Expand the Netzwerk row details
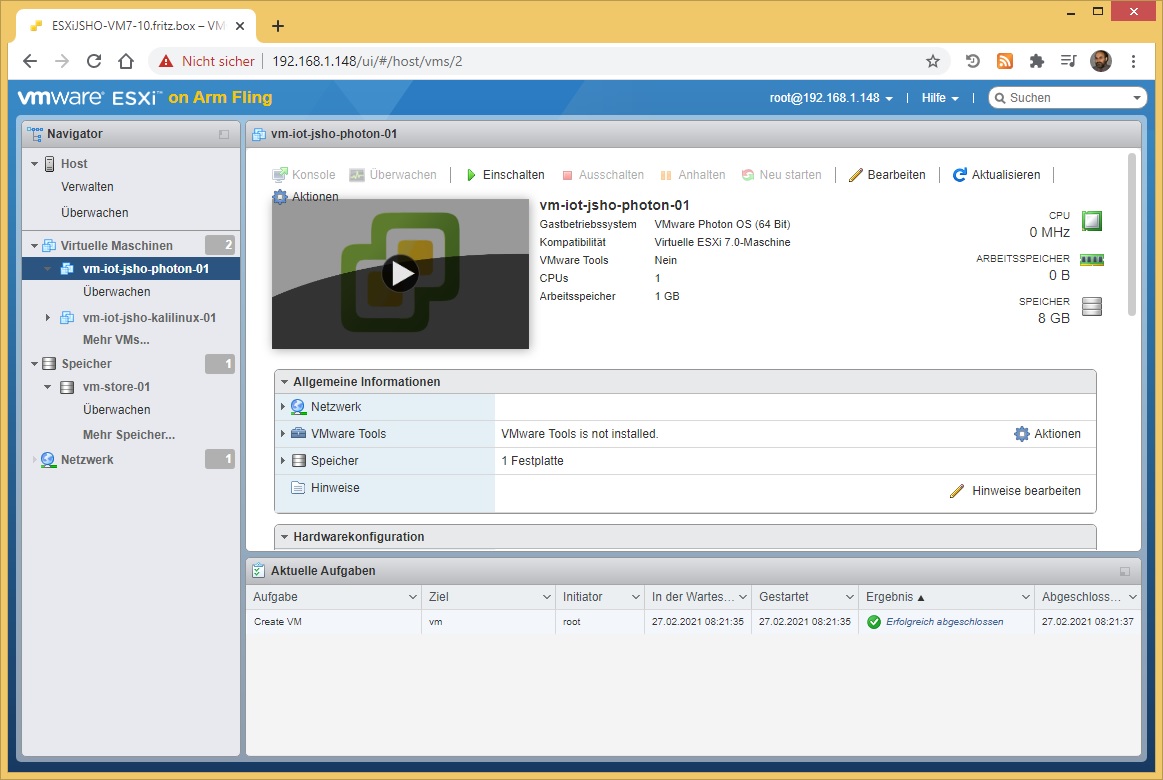The width and height of the screenshot is (1163, 780). [x=283, y=407]
